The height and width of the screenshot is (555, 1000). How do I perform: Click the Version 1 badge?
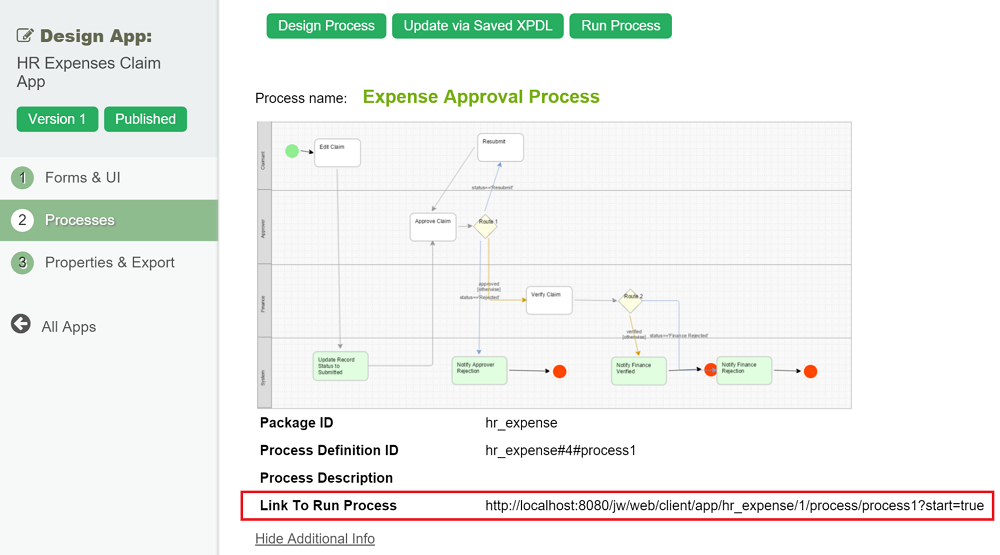[x=57, y=119]
